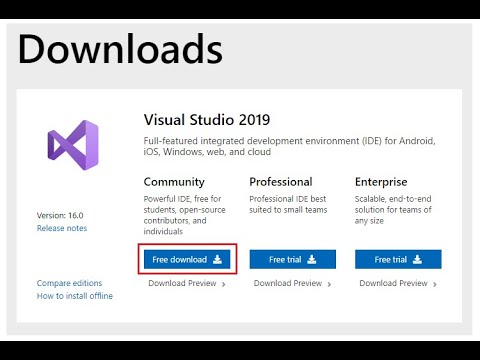The height and width of the screenshot is (360, 480).
Task: Open the Compare editions link
Action: [x=69, y=283]
